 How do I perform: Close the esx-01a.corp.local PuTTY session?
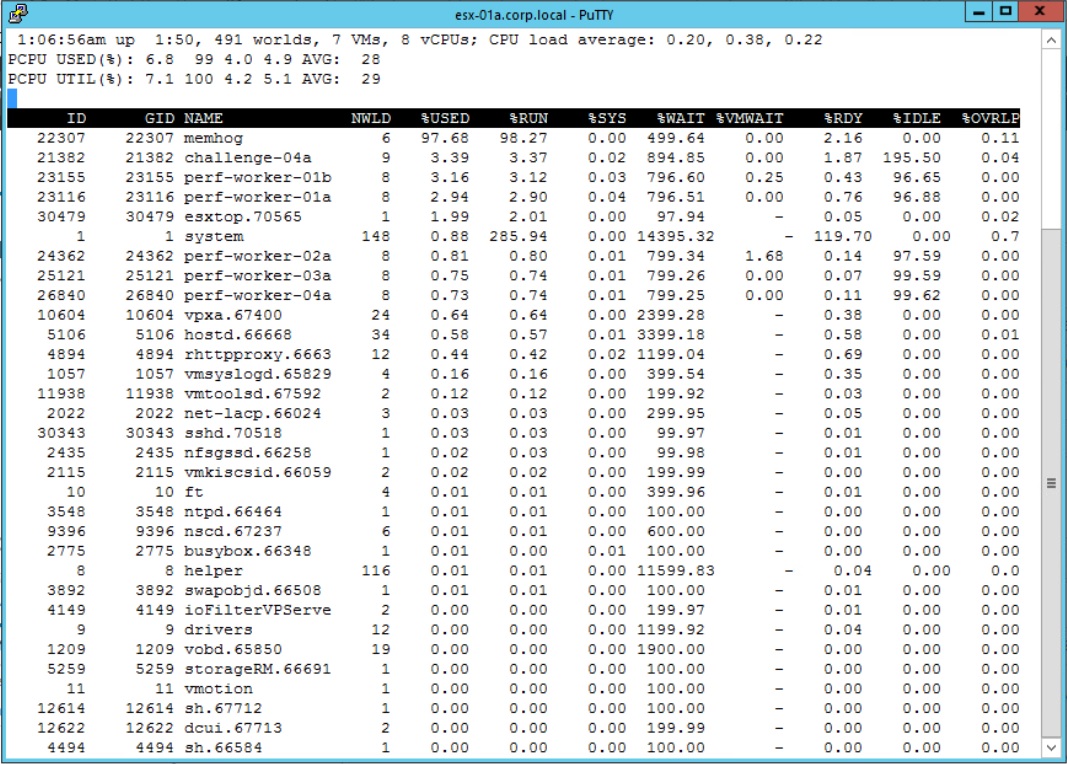point(1040,12)
